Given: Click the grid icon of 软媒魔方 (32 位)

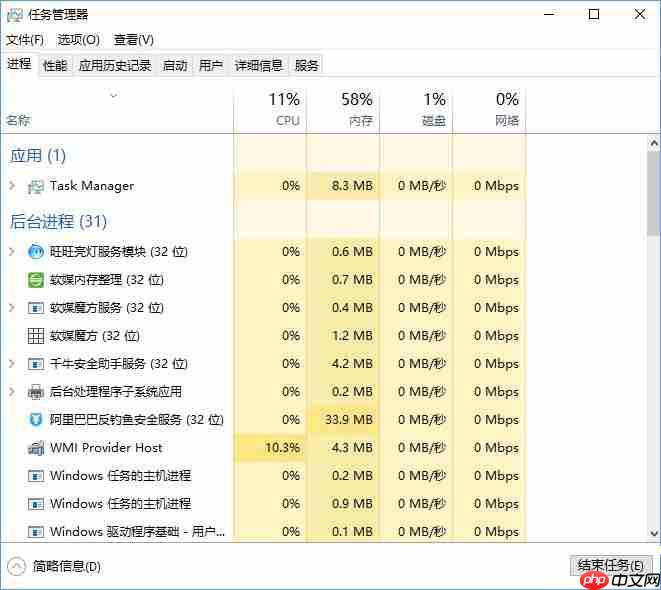Looking at the screenshot, I should [x=35, y=336].
